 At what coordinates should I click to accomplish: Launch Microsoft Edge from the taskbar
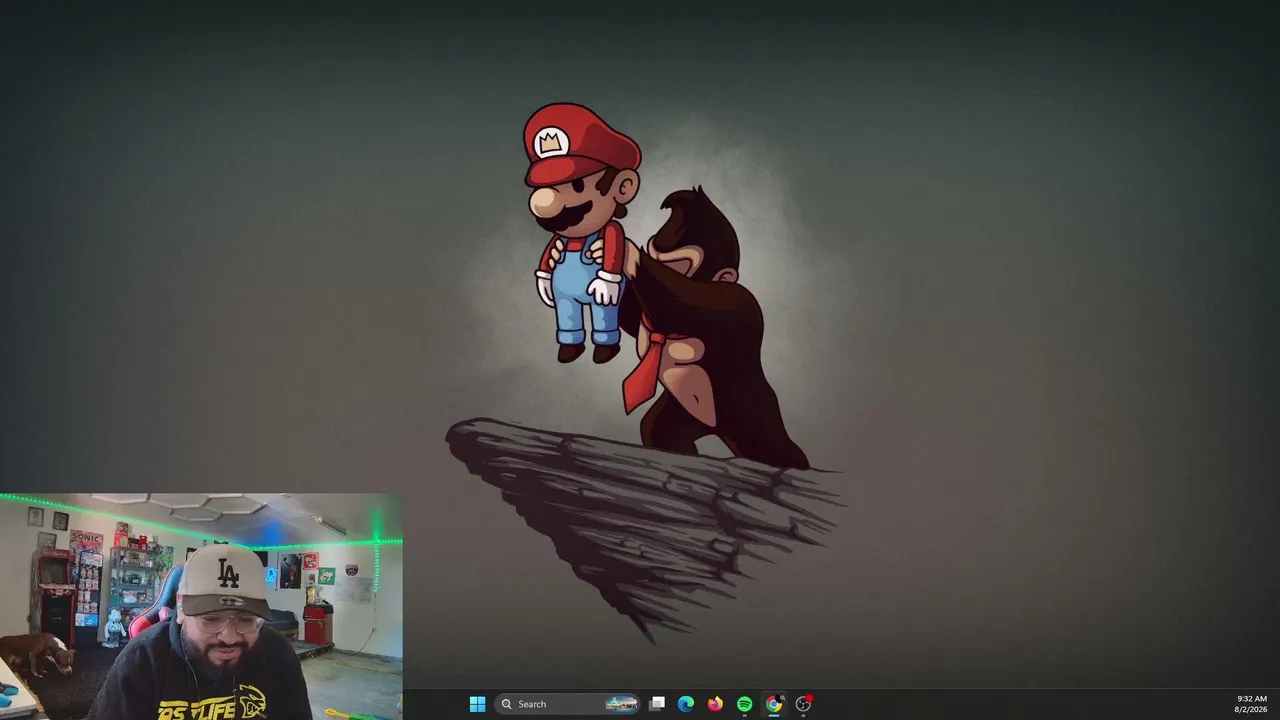[x=686, y=704]
